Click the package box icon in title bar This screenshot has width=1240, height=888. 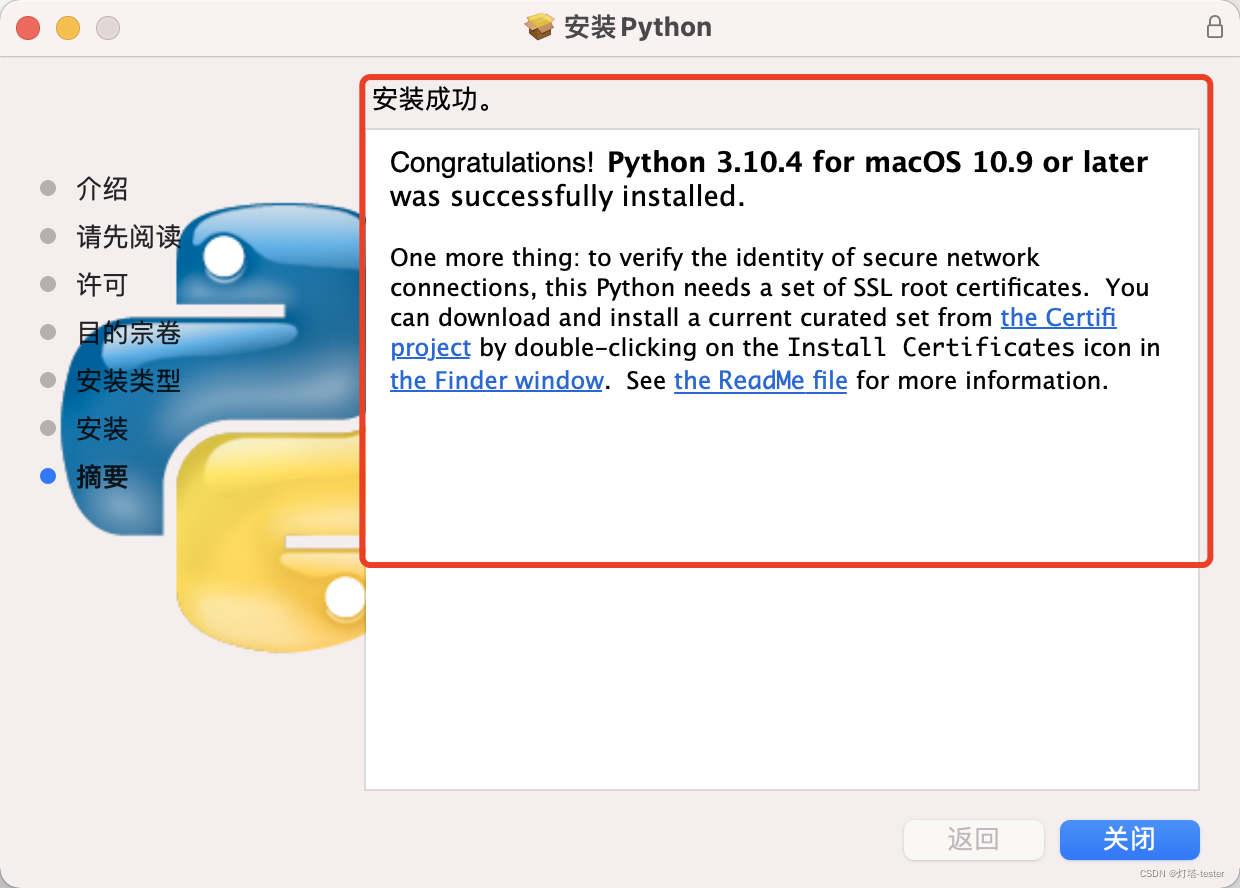coord(540,27)
